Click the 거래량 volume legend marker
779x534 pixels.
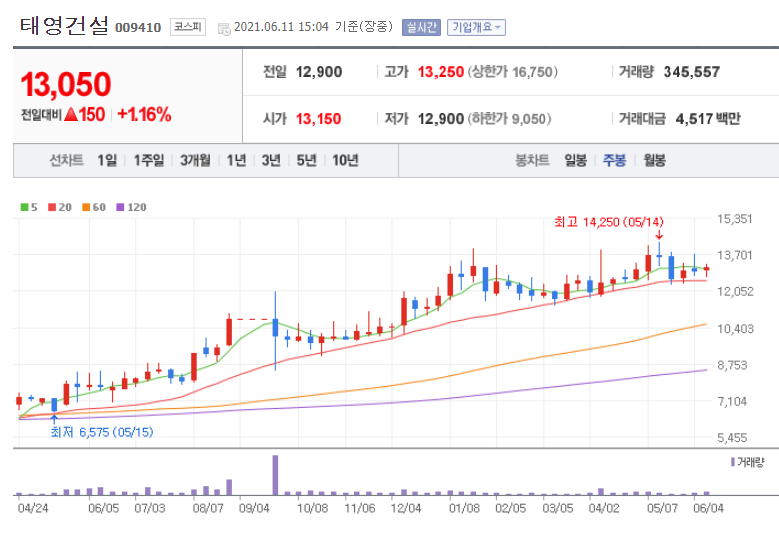click(x=733, y=462)
